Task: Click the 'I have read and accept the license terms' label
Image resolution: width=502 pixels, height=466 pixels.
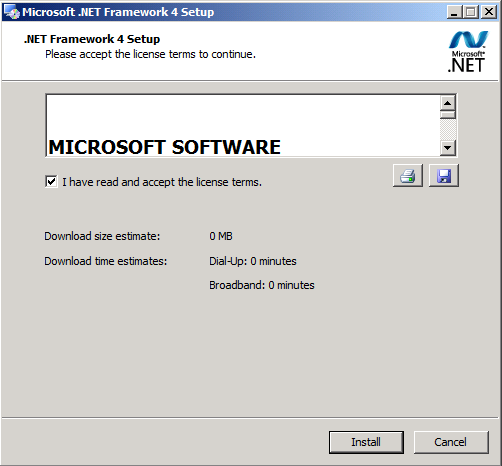Action: 162,182
